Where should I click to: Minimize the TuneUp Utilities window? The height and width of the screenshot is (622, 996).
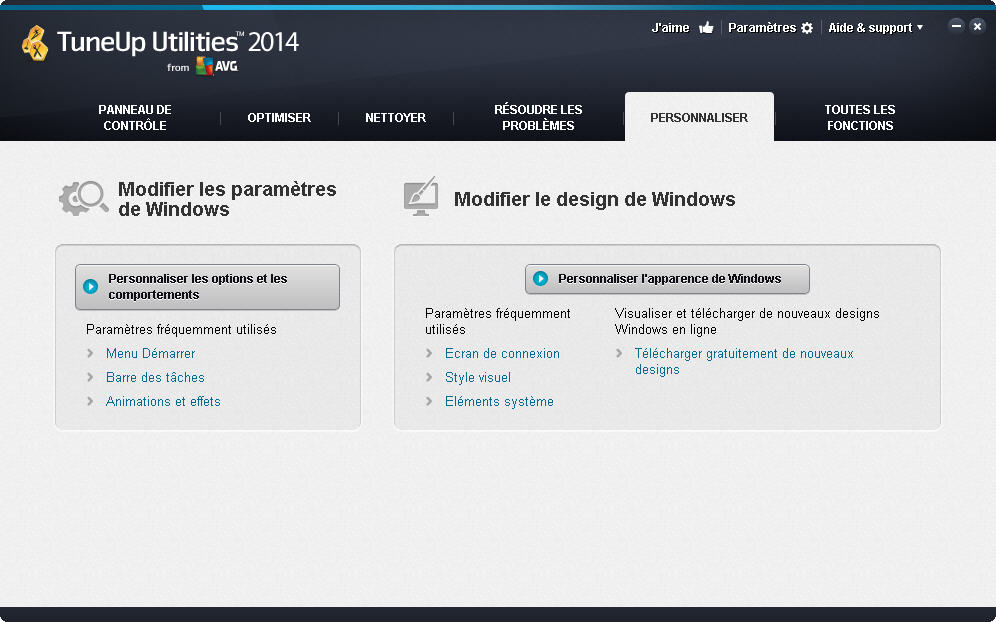956,26
